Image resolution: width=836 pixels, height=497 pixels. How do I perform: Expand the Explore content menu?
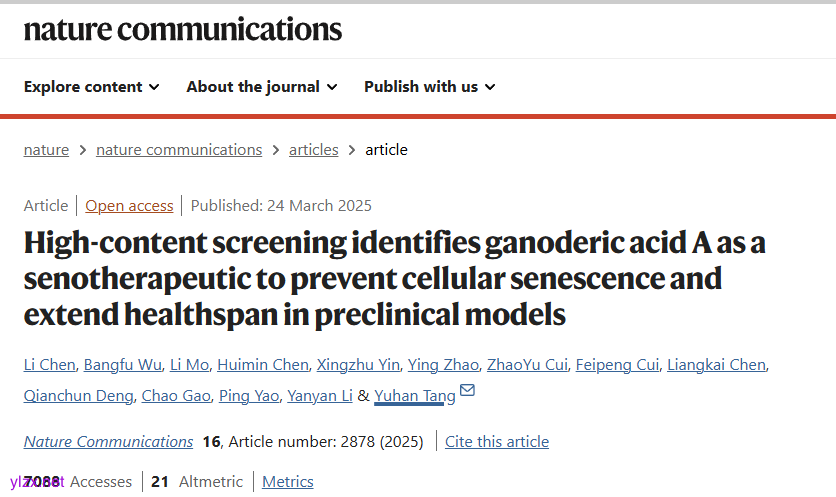[x=92, y=87]
